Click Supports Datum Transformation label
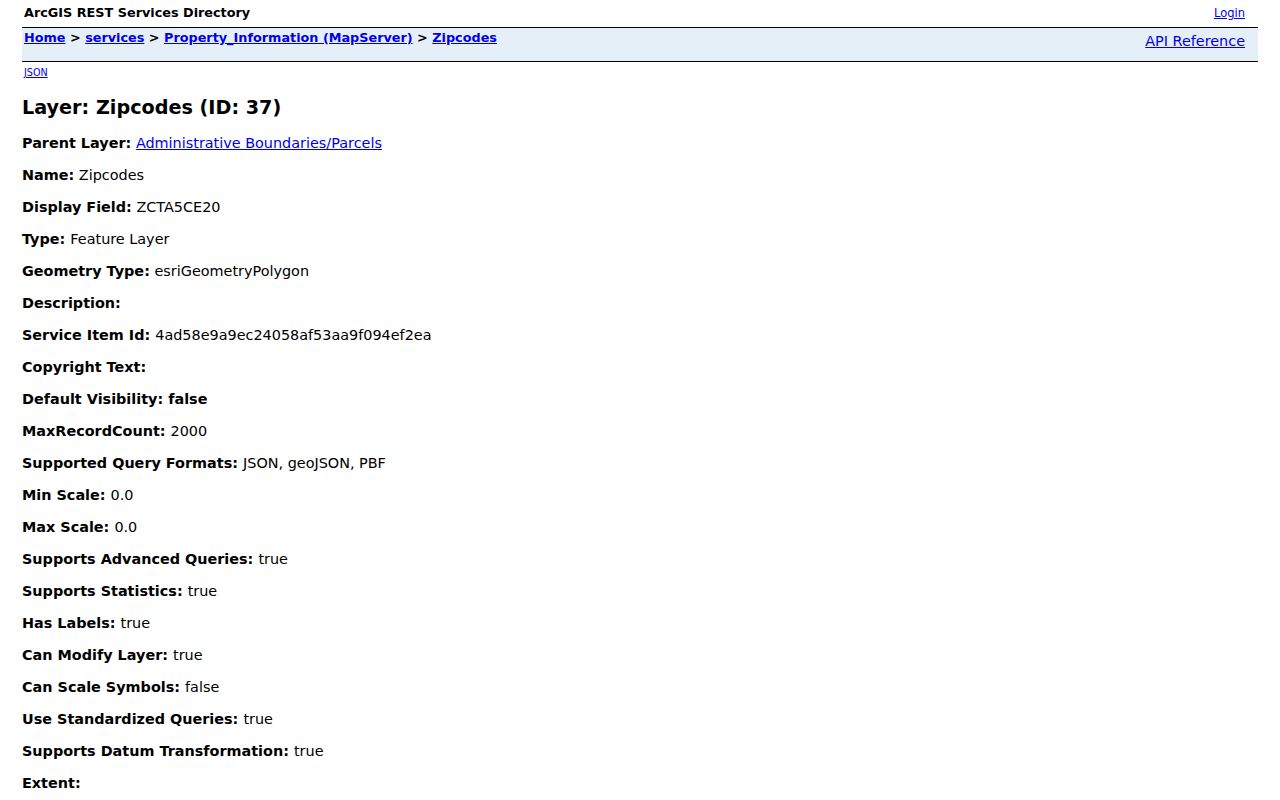1280x800 pixels. click(156, 751)
